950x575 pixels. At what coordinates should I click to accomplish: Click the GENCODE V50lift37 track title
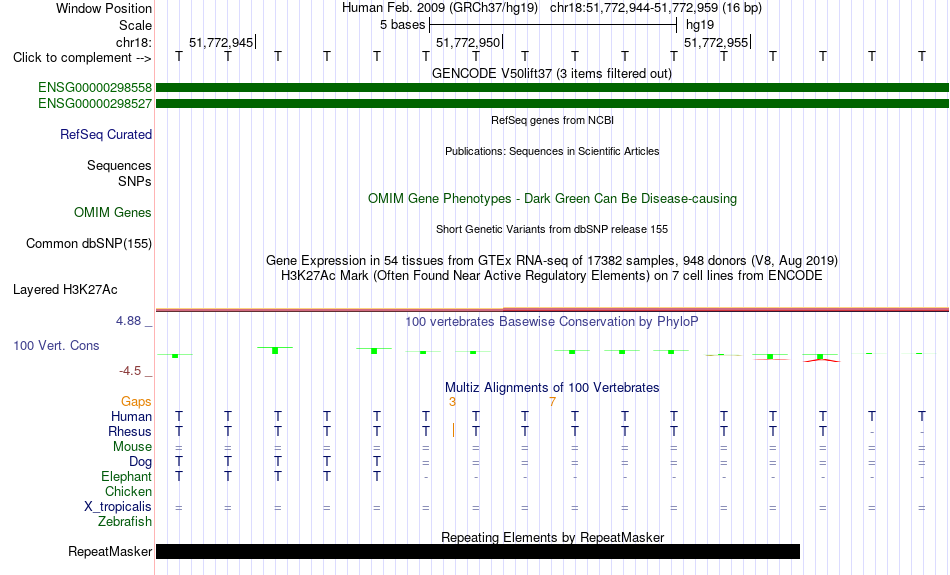(552, 74)
